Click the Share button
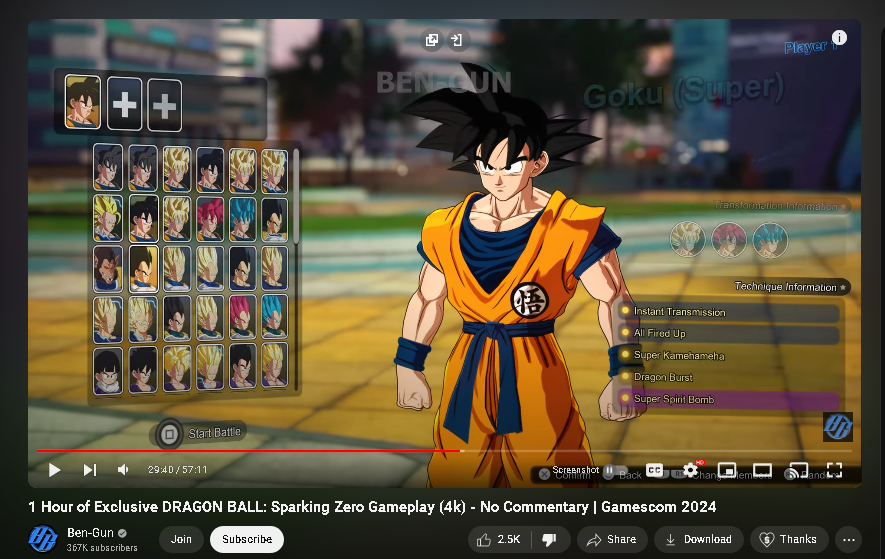Screen dimensions: 885x559 [x=612, y=540]
